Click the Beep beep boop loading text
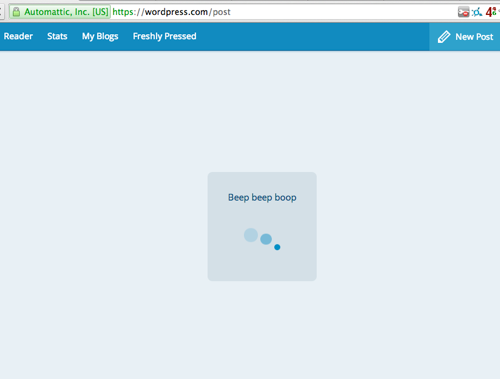This screenshot has height=379, width=500. [x=262, y=198]
